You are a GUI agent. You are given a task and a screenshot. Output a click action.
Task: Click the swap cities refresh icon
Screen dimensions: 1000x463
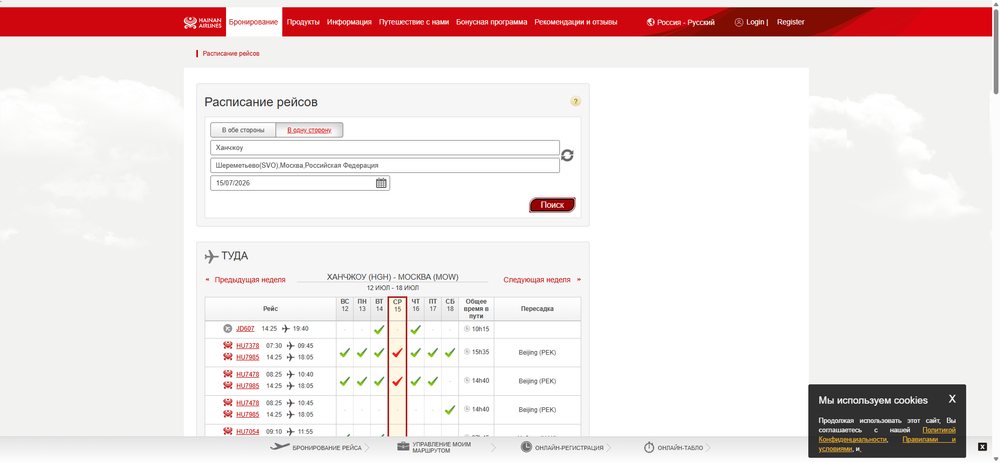tap(567, 155)
